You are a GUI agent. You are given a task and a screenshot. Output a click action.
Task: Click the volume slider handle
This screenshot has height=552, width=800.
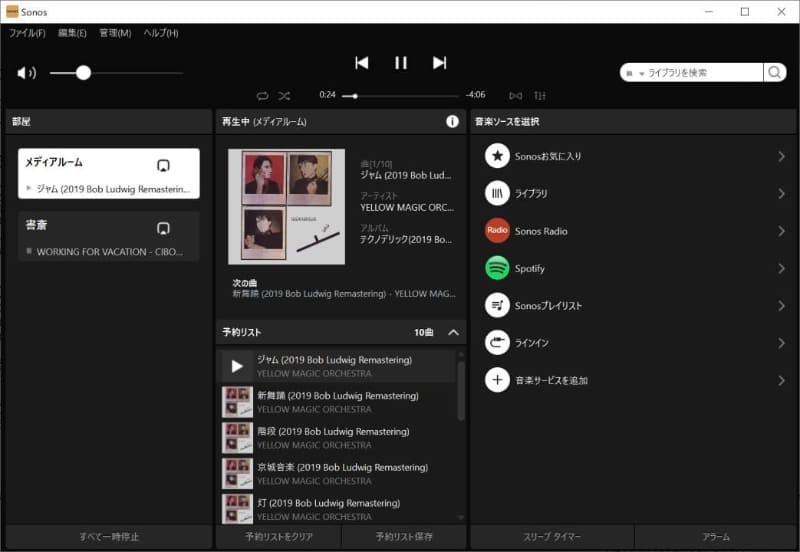[83, 73]
